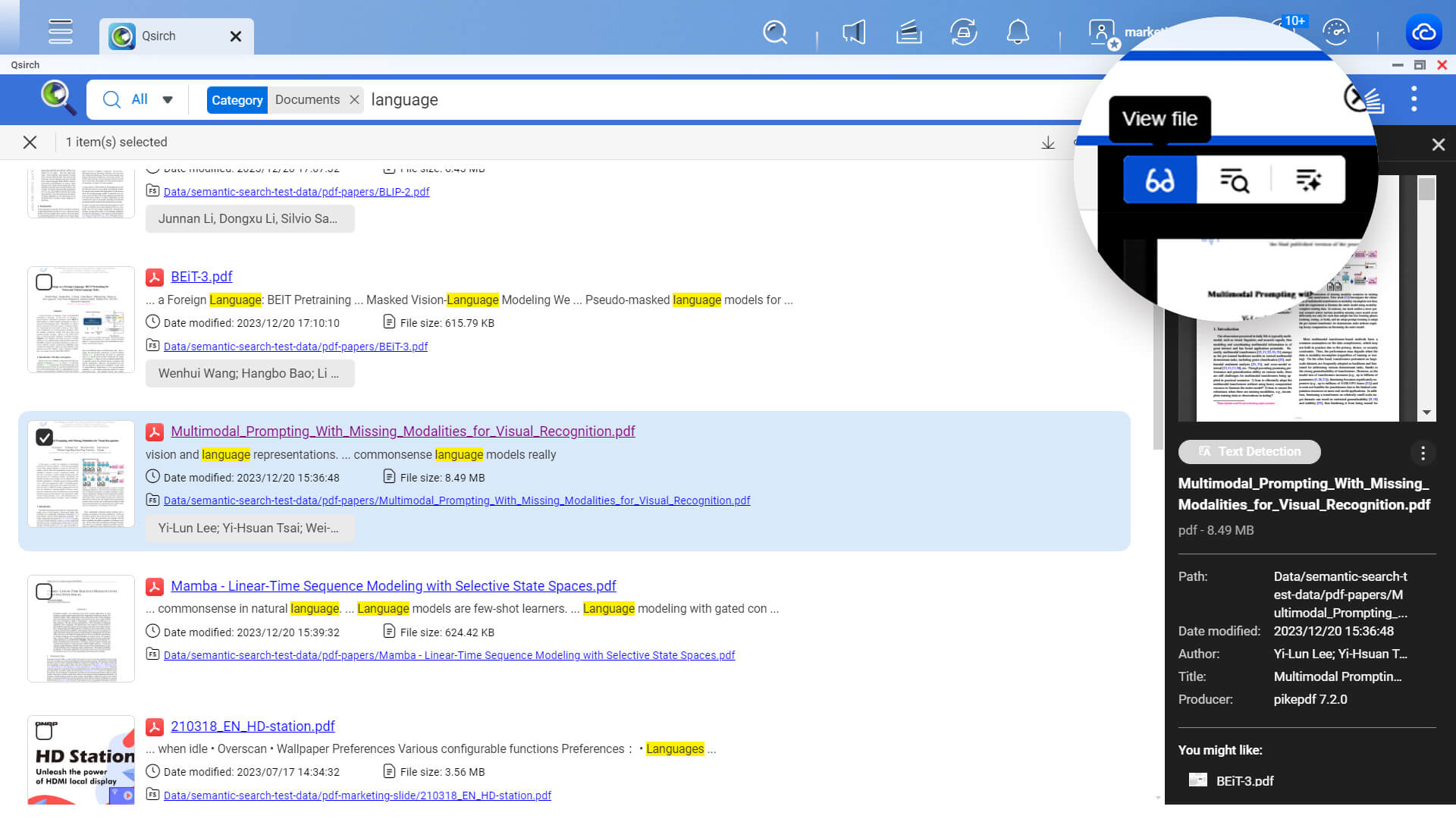Click the megaphone announcements icon
The height and width of the screenshot is (819, 1456).
pyautogui.click(x=854, y=33)
